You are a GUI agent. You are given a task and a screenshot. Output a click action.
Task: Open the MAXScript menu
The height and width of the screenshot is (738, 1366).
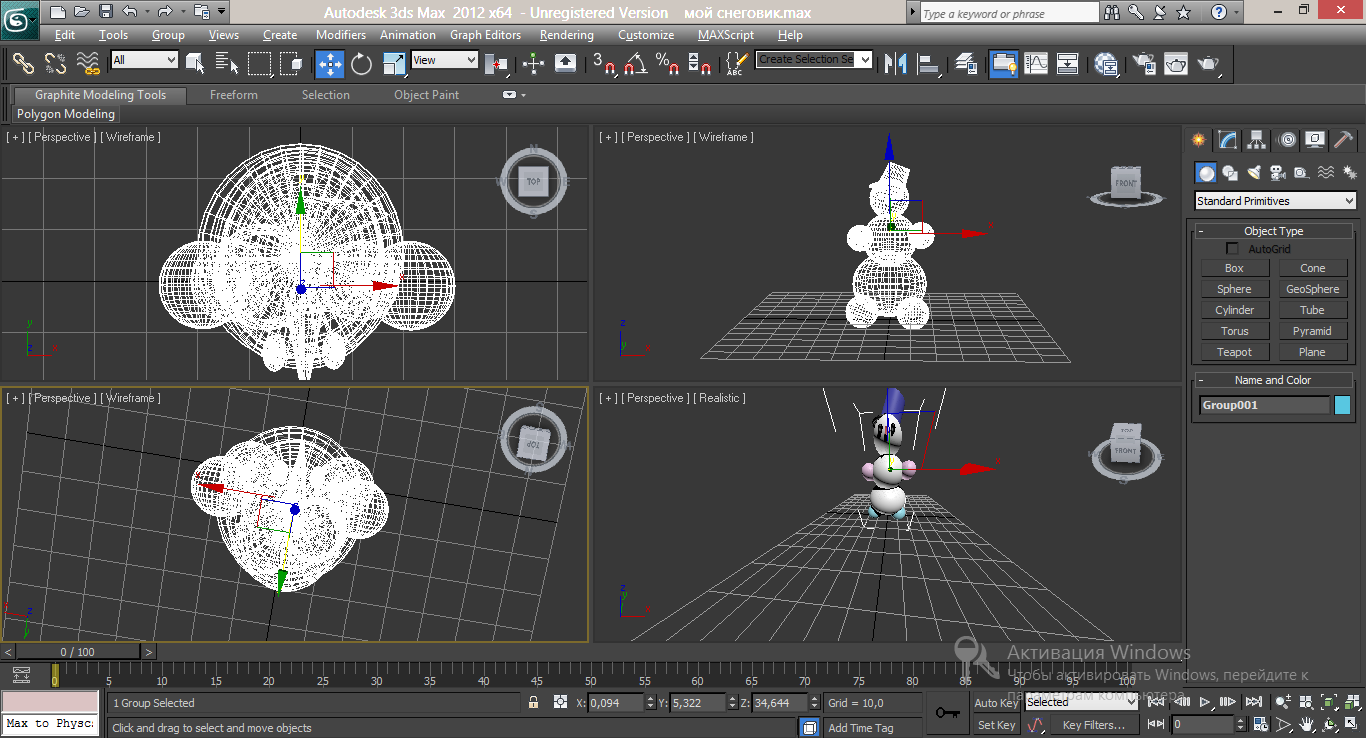(726, 35)
